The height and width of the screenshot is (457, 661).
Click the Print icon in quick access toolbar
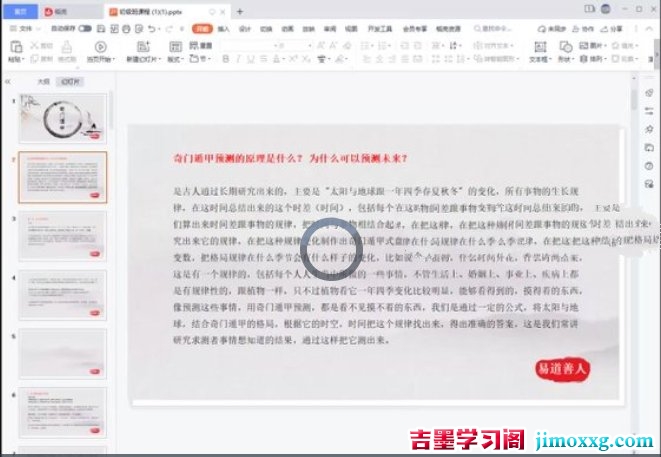126,29
